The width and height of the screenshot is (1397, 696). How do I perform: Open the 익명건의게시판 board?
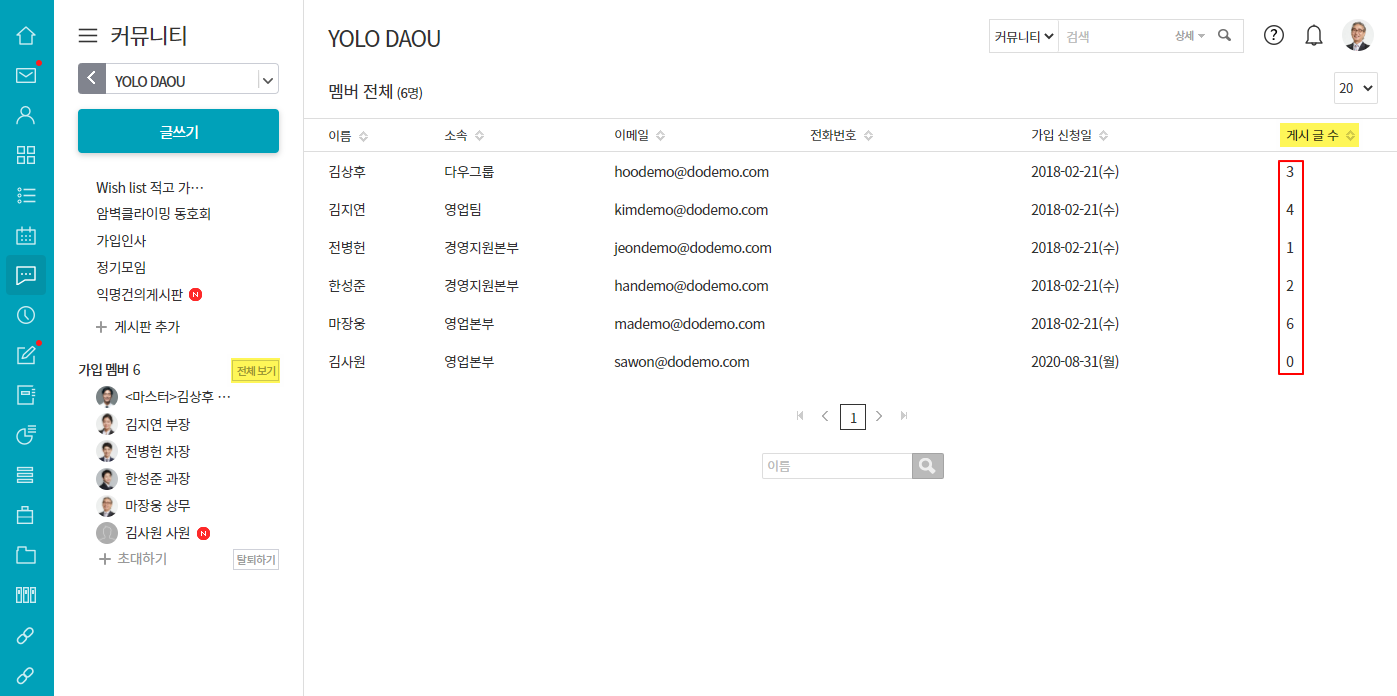139,295
